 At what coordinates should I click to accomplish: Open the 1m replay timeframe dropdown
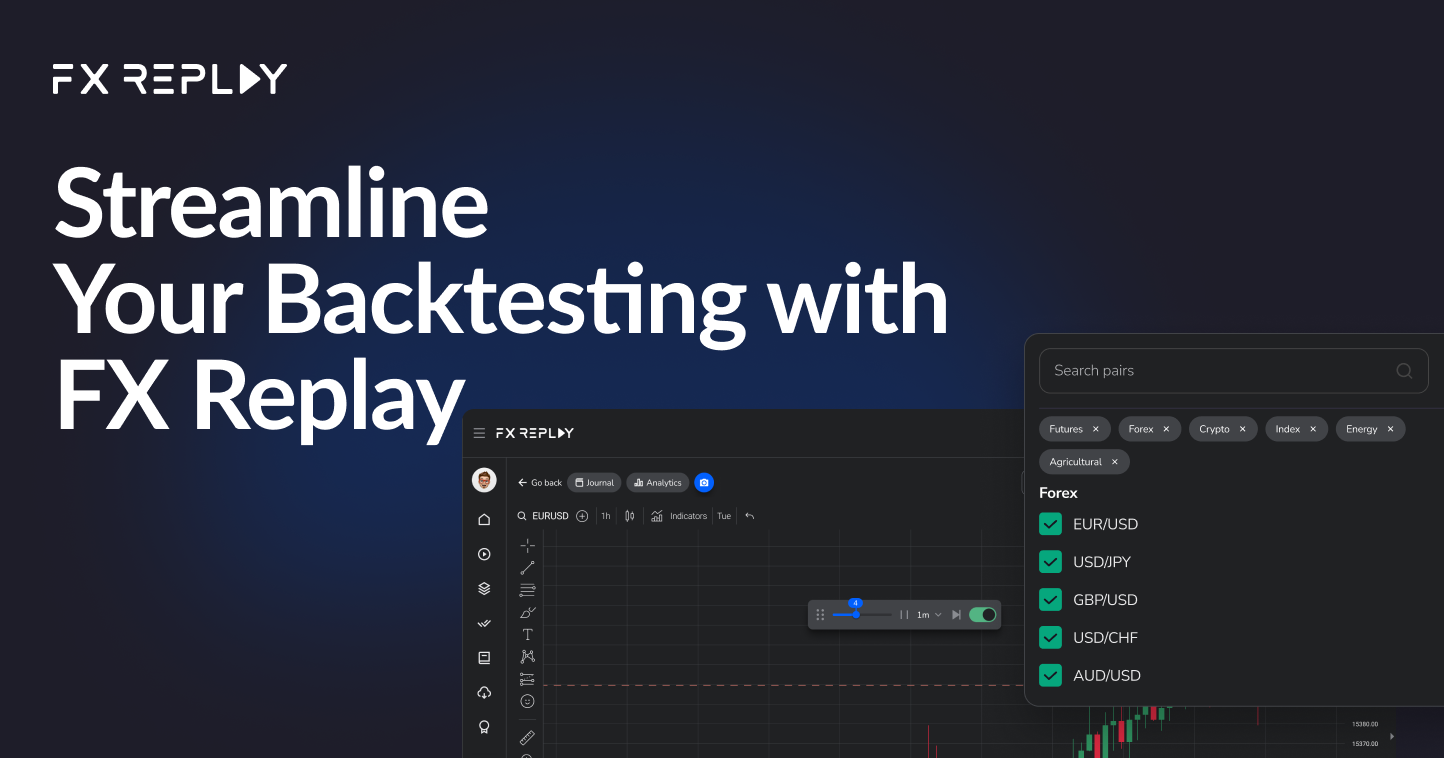[x=928, y=614]
